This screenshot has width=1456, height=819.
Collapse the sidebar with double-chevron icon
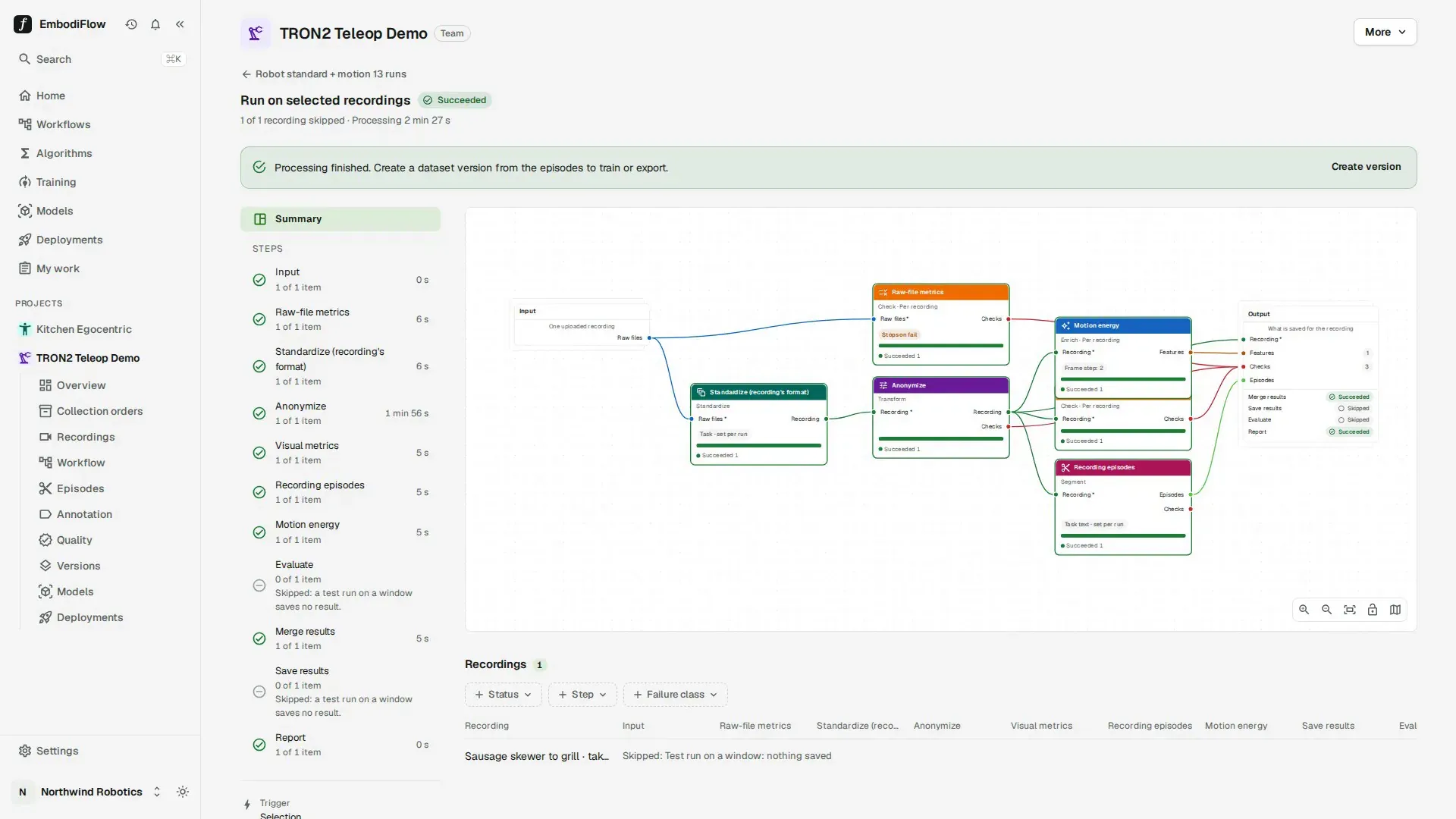coord(180,24)
